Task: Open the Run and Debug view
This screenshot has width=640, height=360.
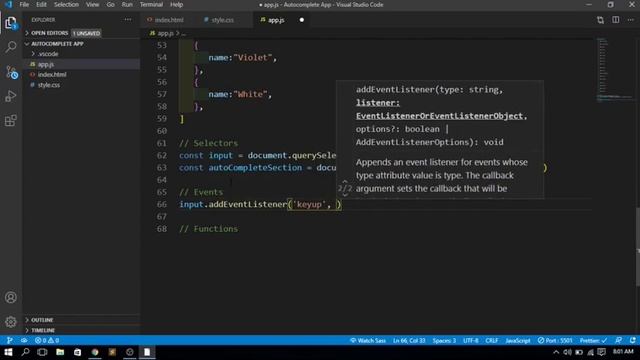Action: 11,96
